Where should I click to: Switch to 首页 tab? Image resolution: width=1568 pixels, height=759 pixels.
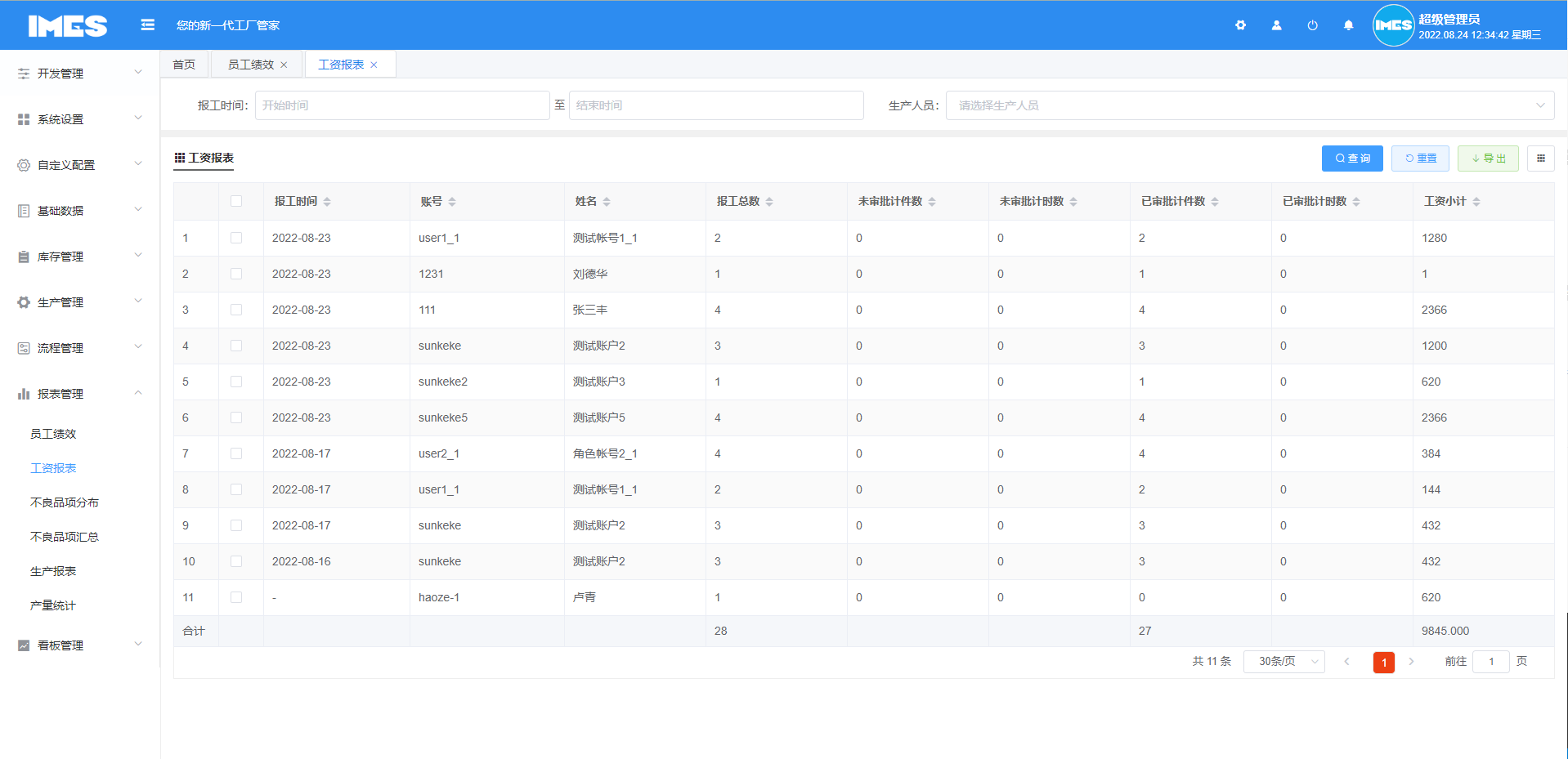point(185,65)
